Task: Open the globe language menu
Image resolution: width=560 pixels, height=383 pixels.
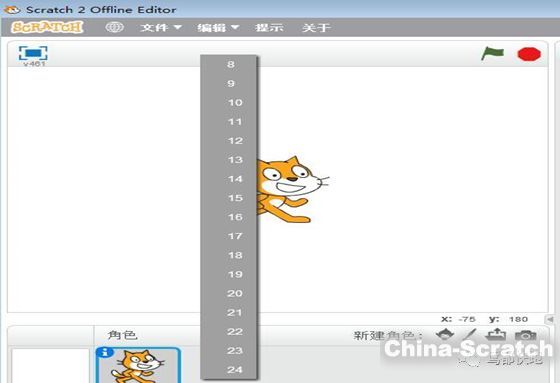Action: pos(115,27)
